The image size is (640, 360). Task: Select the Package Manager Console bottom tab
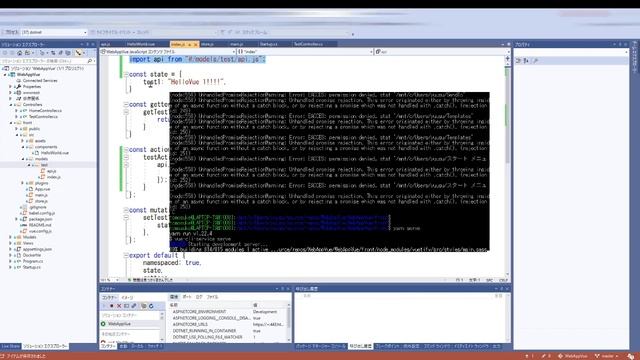click(x=320, y=346)
